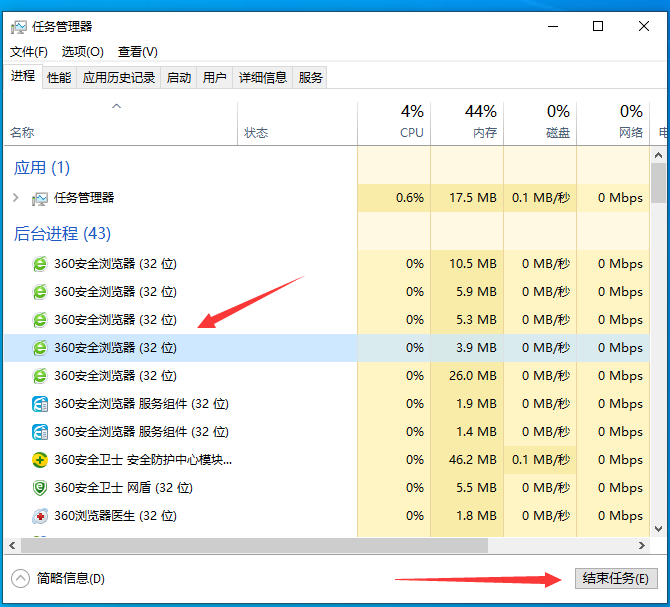Click icon of selected 360安全浏览器 3.9 MB row

click(x=40, y=348)
